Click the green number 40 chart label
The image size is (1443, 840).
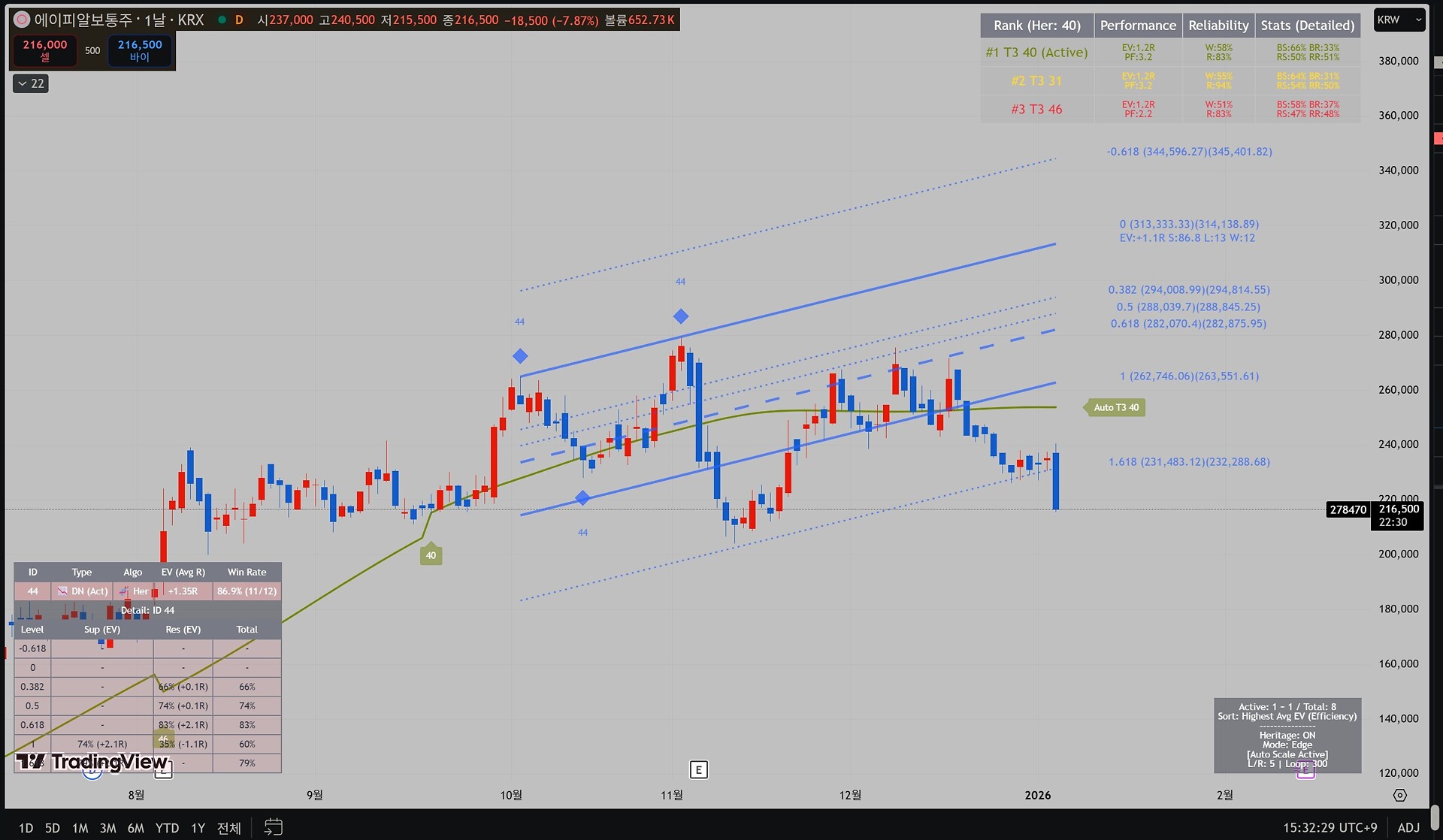[x=431, y=555]
